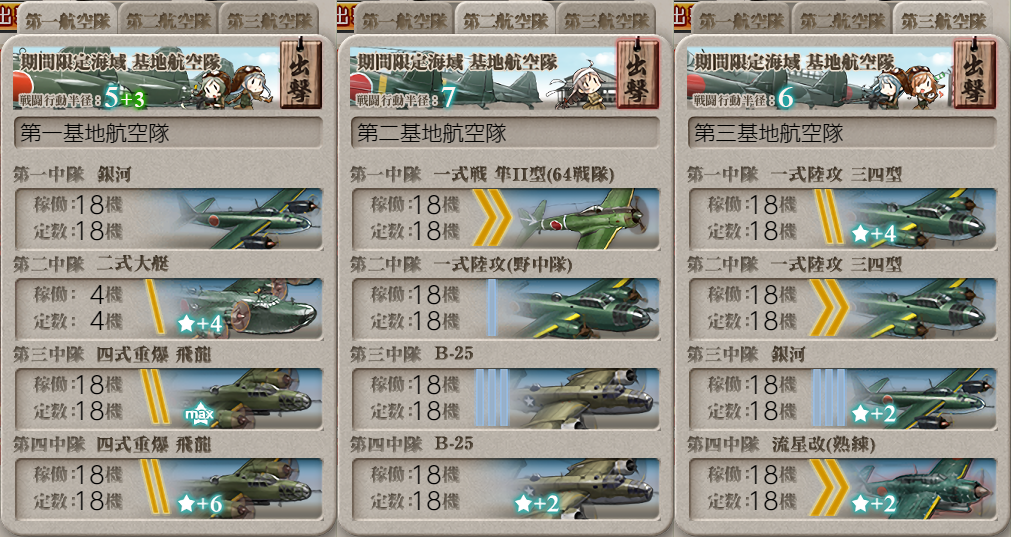Select the 一式陸攻(野中隊) bomber slot
Image resolution: width=1011 pixels, height=537 pixels.
[505, 308]
